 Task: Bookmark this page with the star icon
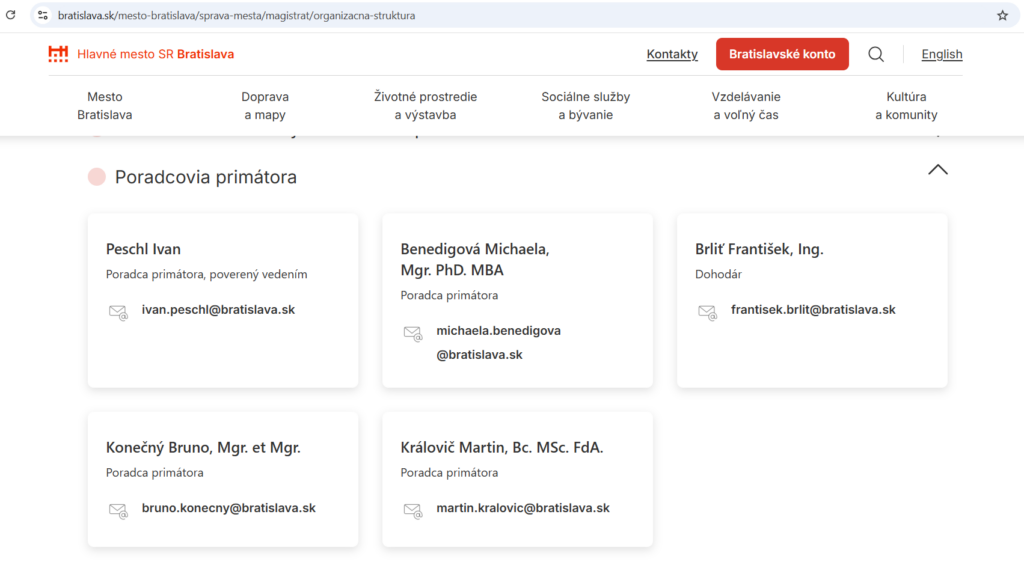1002,15
